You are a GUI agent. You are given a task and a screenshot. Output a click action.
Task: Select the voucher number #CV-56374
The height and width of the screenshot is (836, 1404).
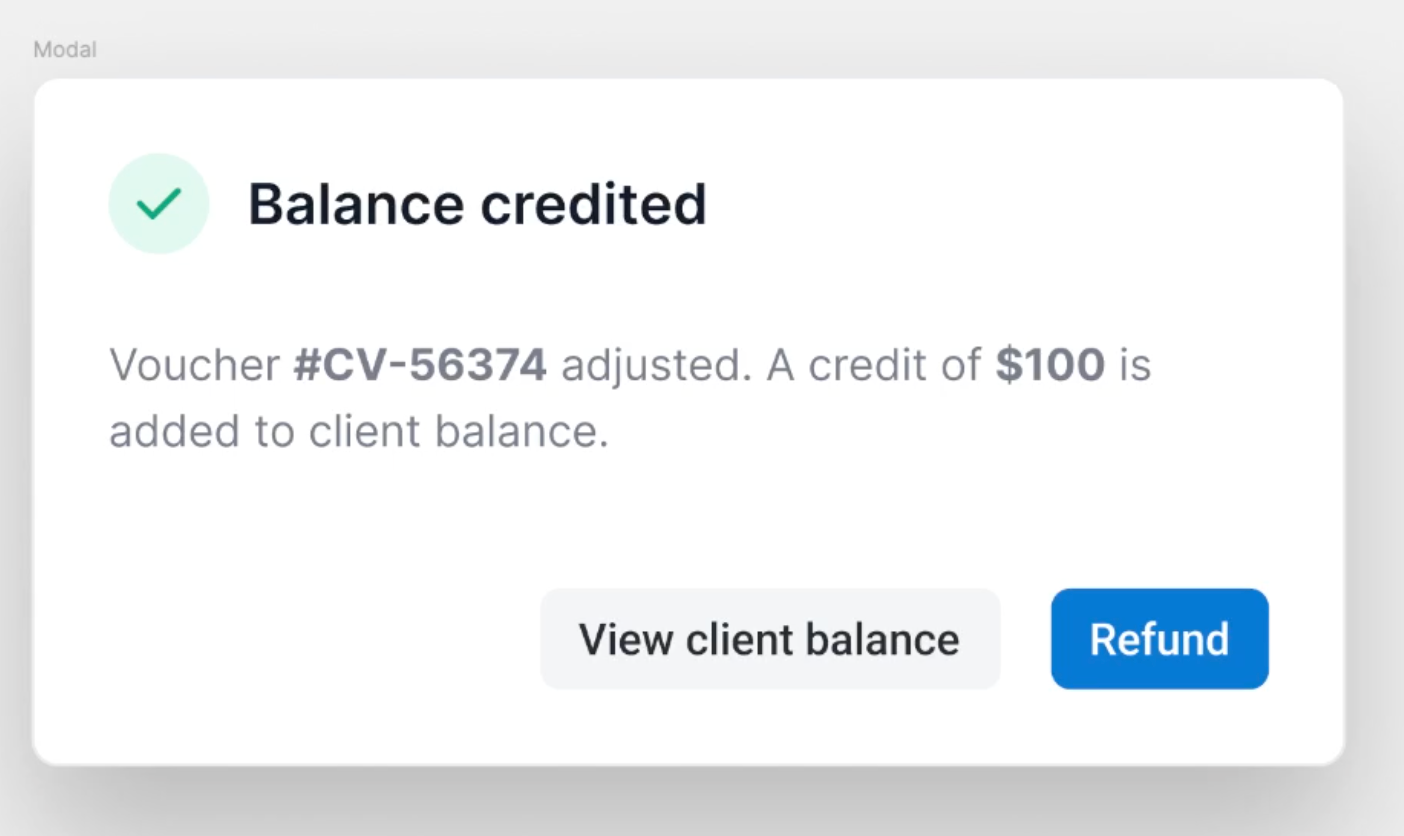[420, 366]
